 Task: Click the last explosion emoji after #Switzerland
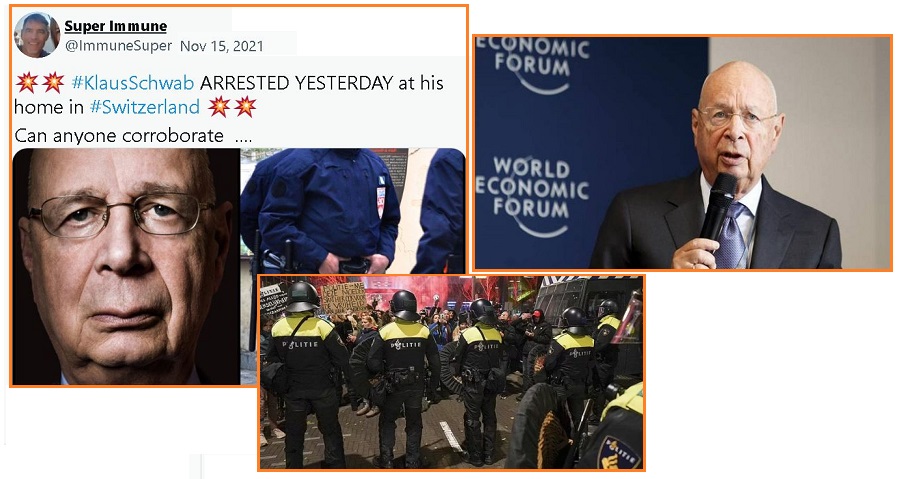click(x=245, y=107)
